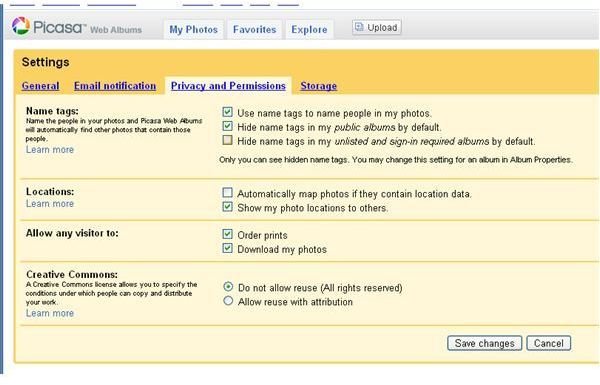Open the Favorites tab
600x385 pixels.
254,29
